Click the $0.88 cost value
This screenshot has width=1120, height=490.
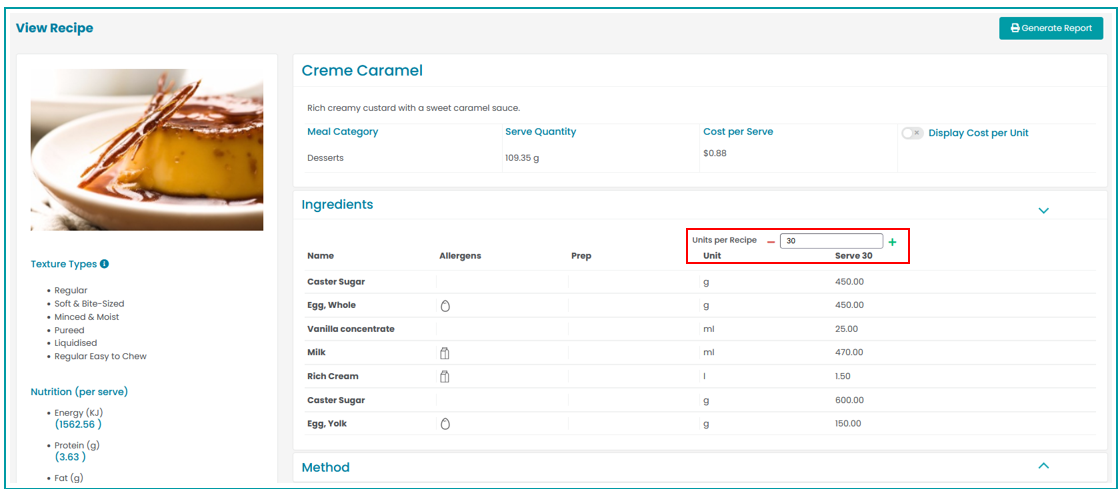pos(714,153)
